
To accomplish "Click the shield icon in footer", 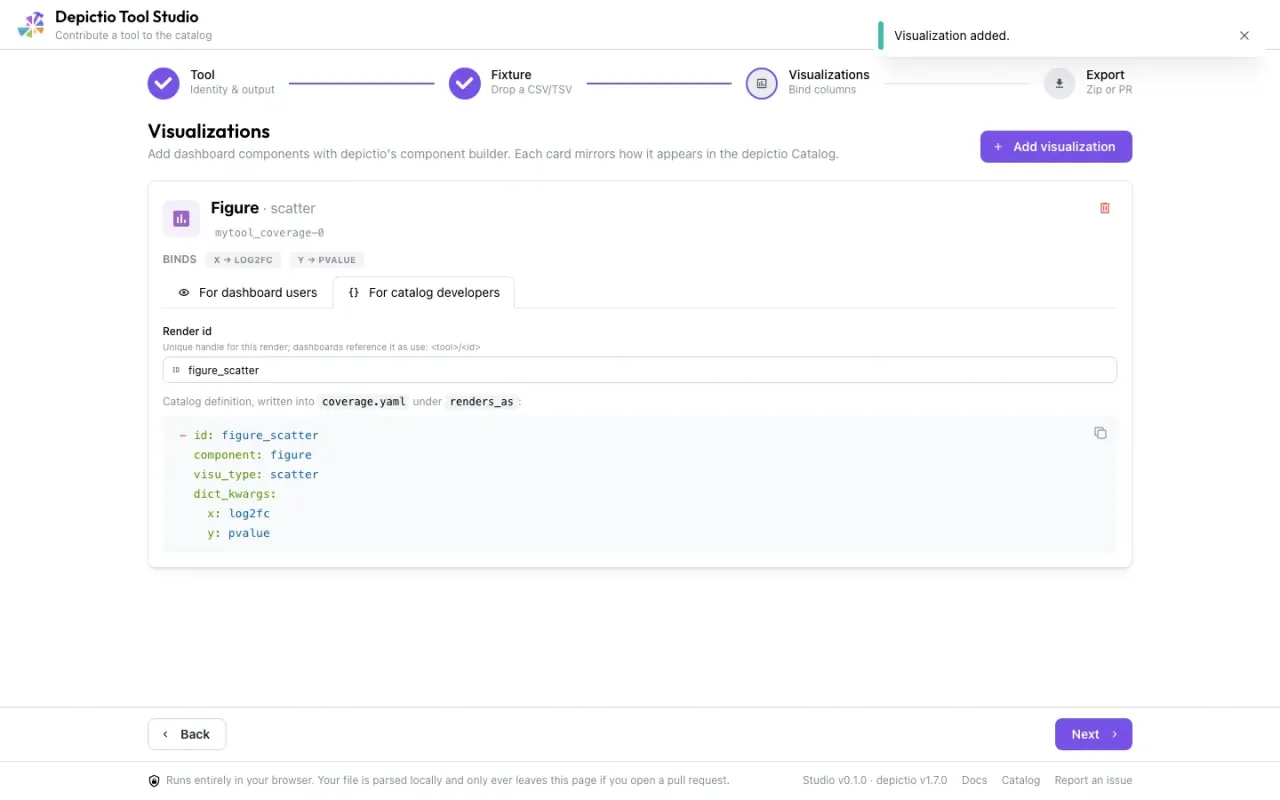I will click(154, 781).
